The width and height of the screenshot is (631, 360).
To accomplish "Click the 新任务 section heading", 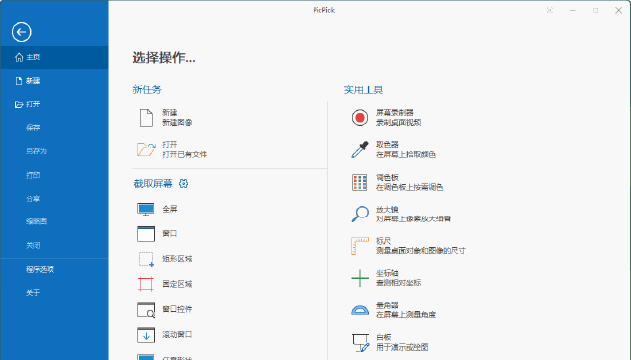I will click(x=147, y=89).
